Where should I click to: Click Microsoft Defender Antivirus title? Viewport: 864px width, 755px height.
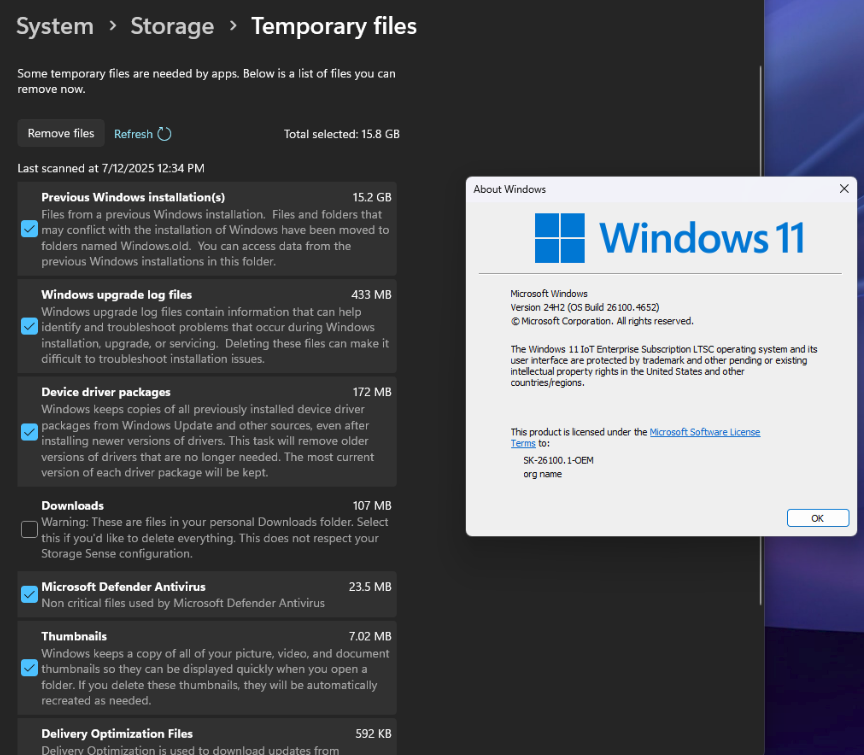pyautogui.click(x=123, y=587)
